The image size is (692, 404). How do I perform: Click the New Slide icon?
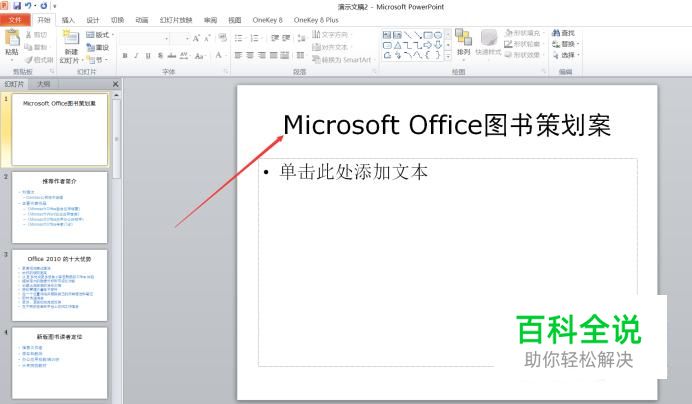71,38
